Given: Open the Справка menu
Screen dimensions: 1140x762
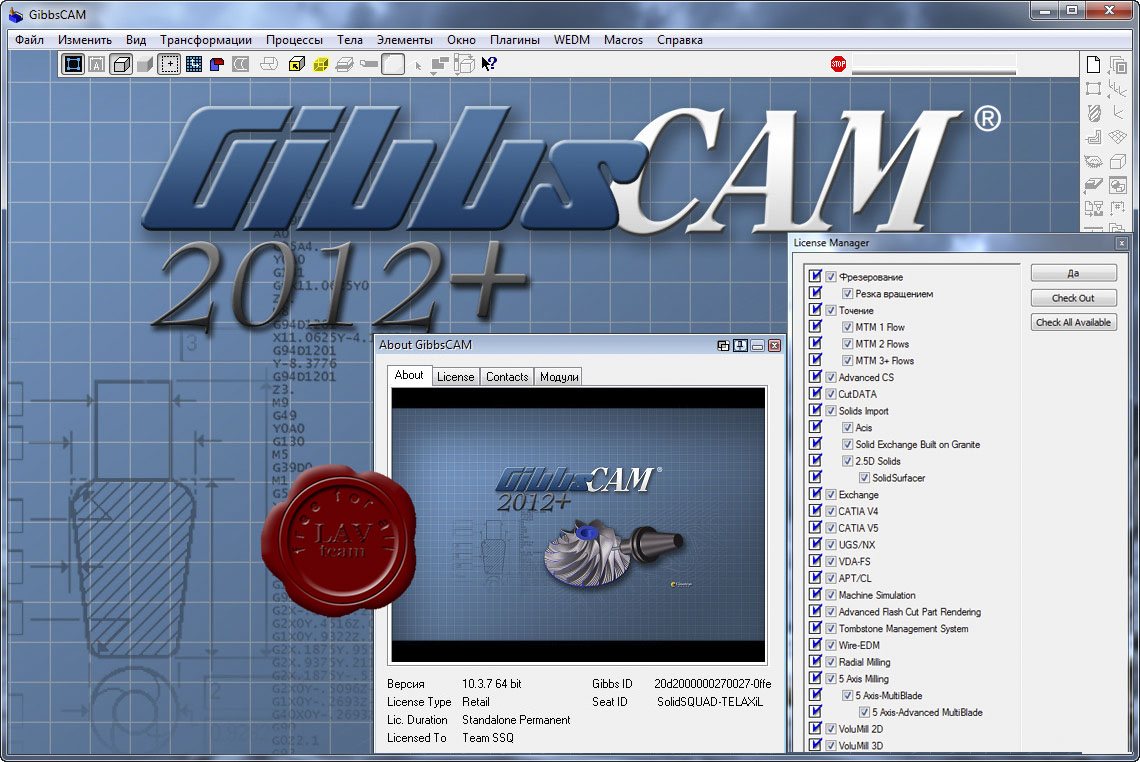Looking at the screenshot, I should 680,40.
